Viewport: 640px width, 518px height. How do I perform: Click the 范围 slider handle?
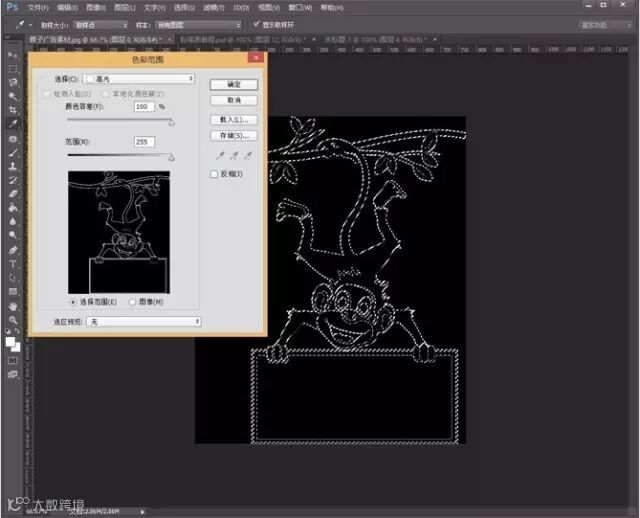pyautogui.click(x=171, y=157)
